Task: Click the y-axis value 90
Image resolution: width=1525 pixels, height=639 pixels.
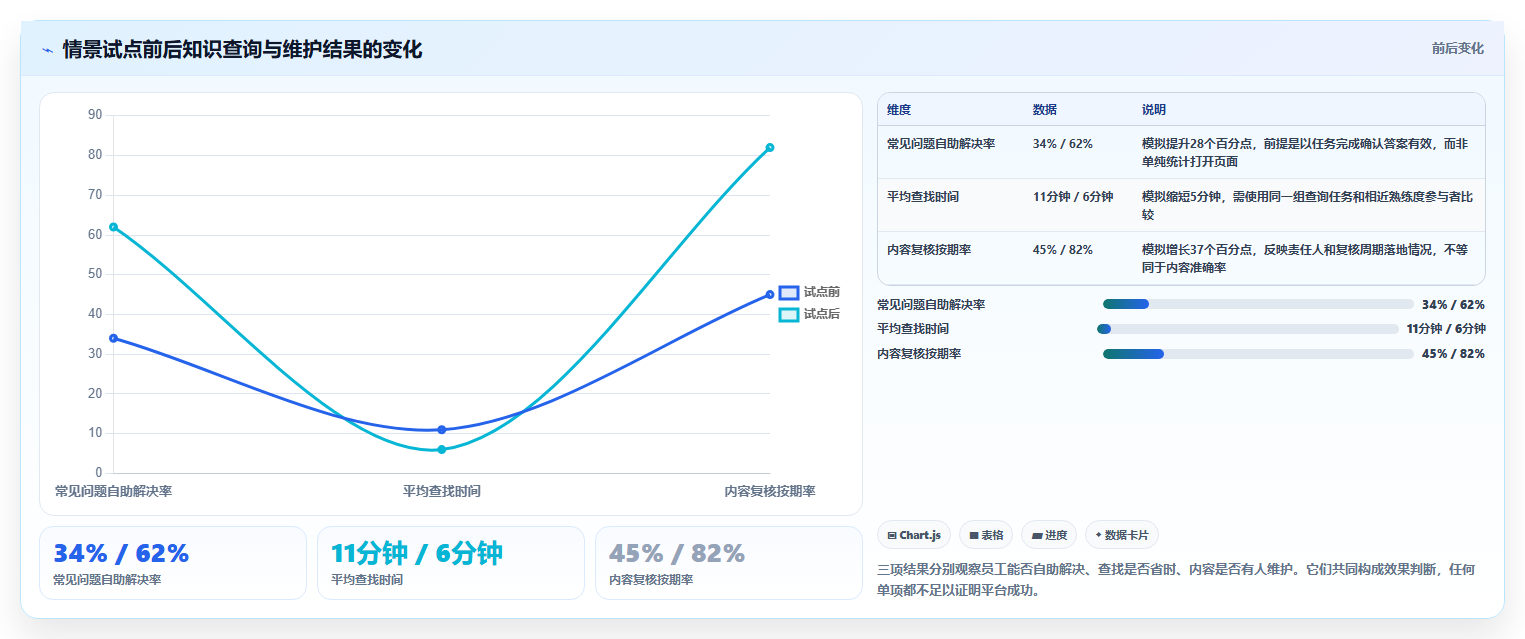Action: tap(95, 115)
